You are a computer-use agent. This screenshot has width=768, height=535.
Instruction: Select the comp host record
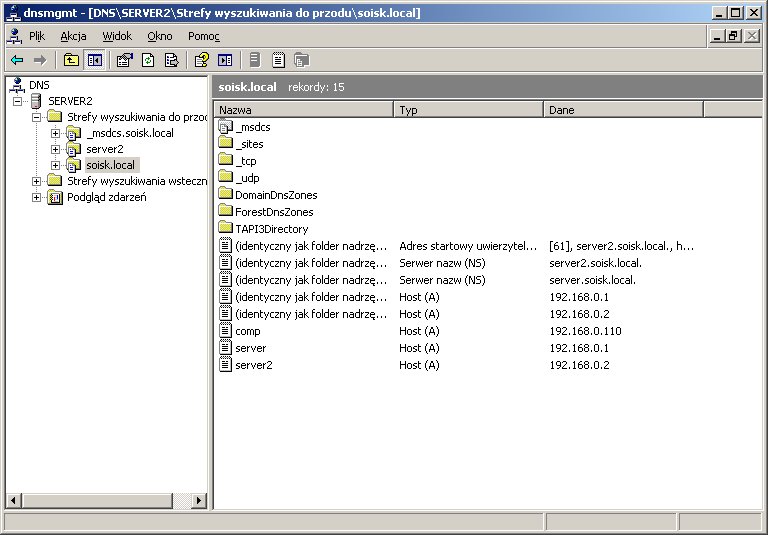(x=420, y=331)
